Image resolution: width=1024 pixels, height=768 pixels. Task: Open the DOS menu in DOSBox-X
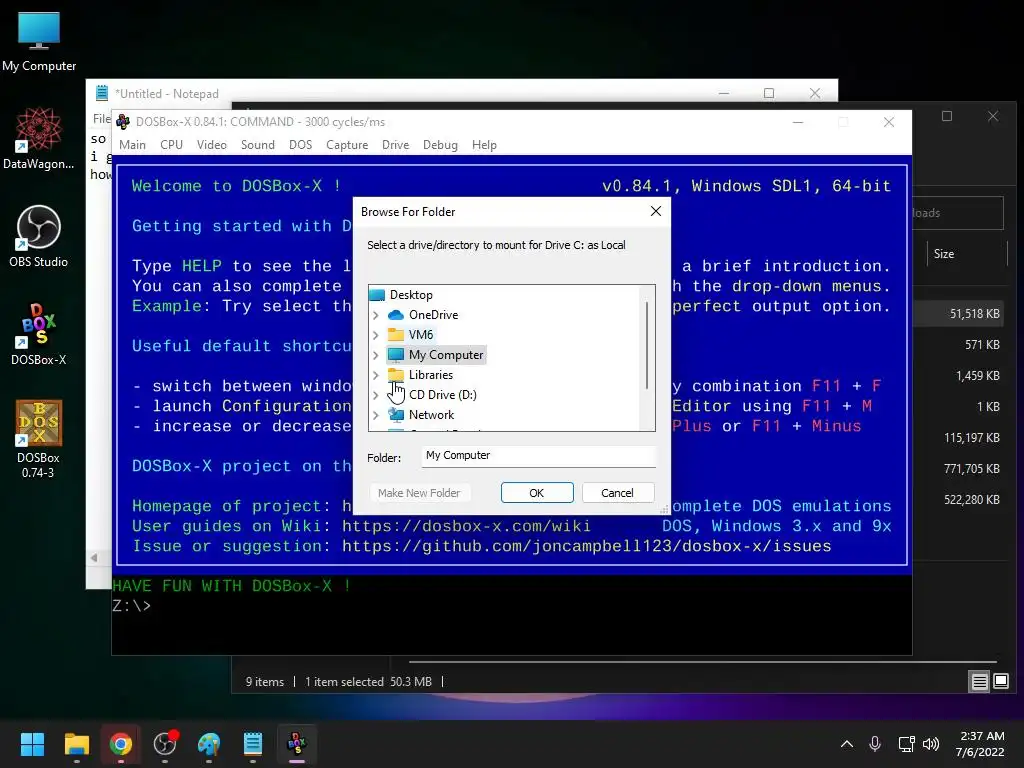pos(300,145)
